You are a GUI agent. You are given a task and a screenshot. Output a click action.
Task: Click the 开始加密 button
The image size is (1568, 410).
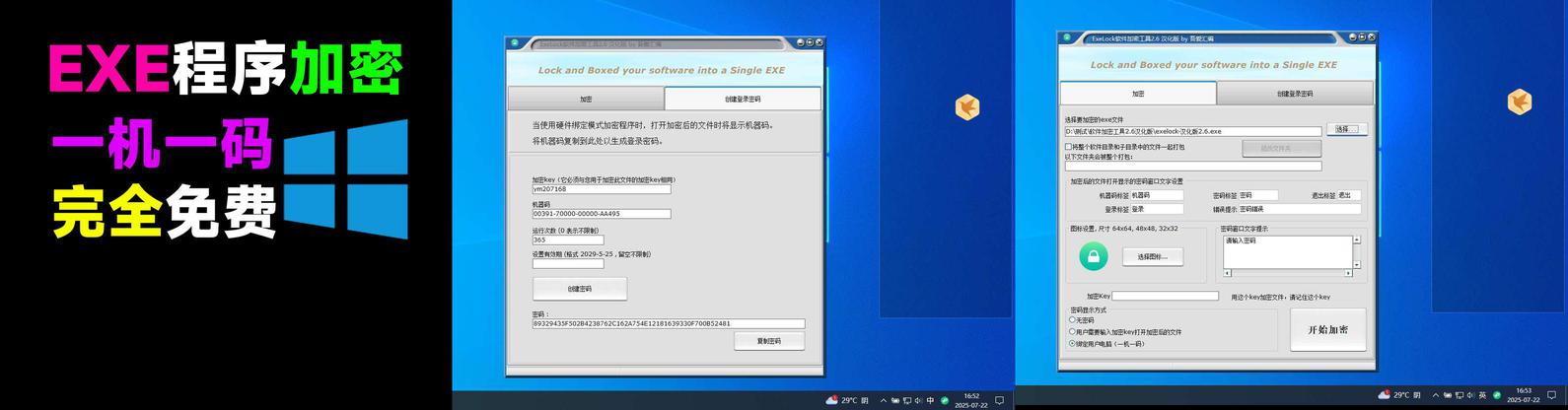click(x=1328, y=330)
